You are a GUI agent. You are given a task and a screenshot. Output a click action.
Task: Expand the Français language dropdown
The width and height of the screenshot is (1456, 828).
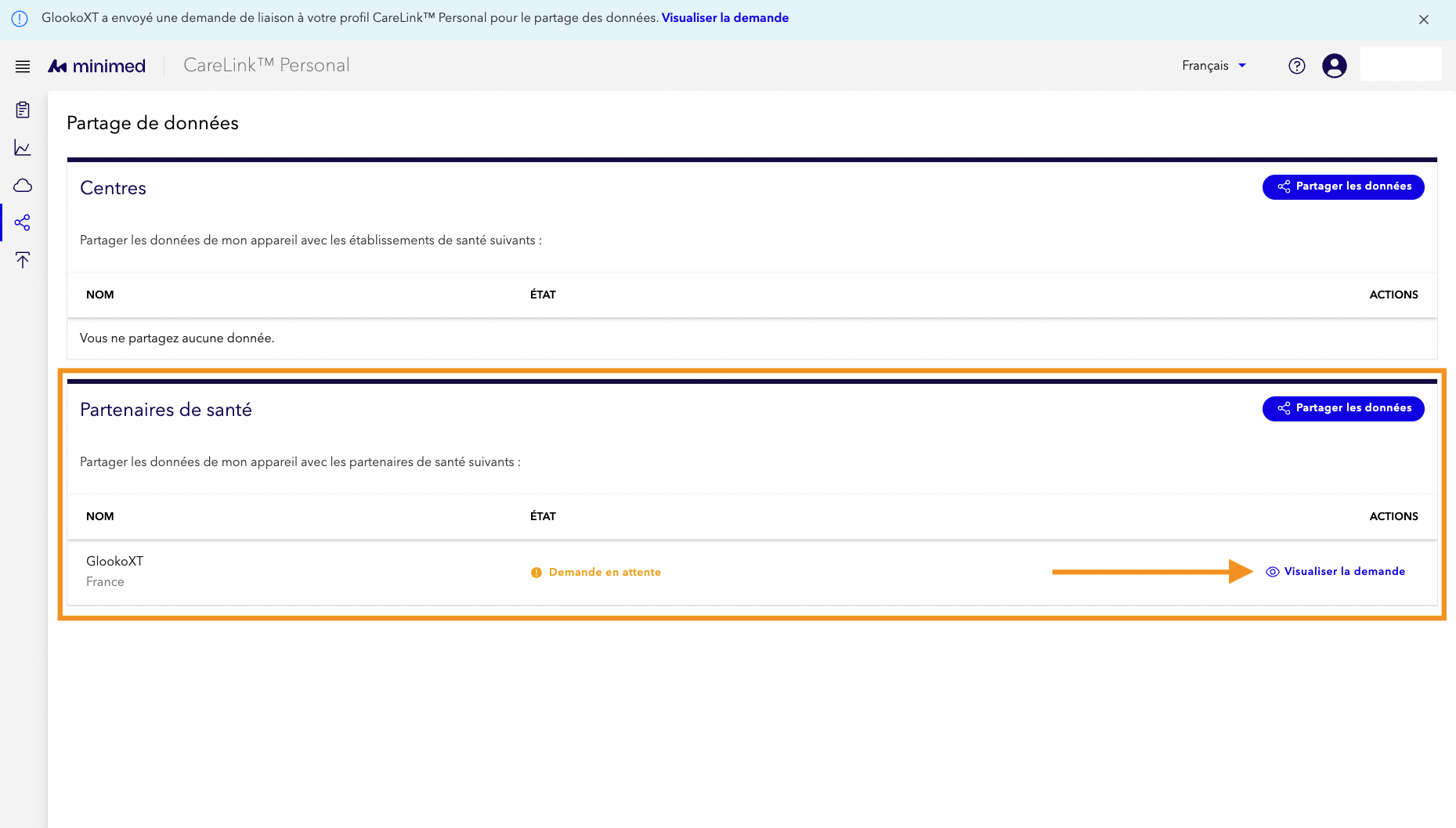(x=1214, y=66)
